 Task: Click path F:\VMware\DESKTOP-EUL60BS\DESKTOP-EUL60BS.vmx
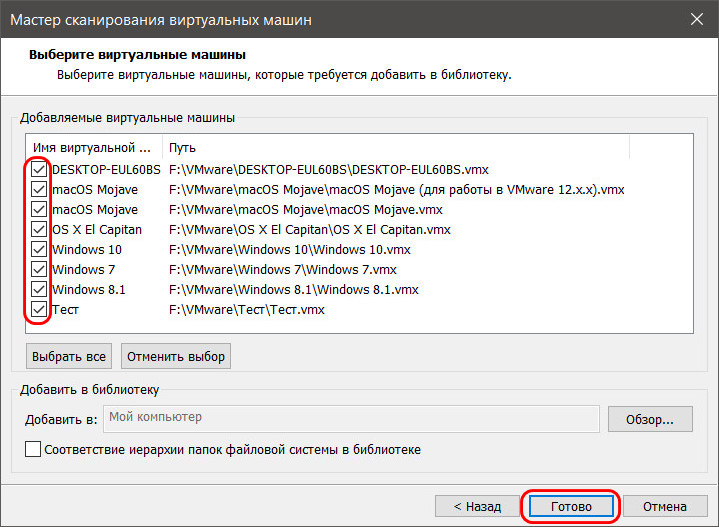click(329, 170)
